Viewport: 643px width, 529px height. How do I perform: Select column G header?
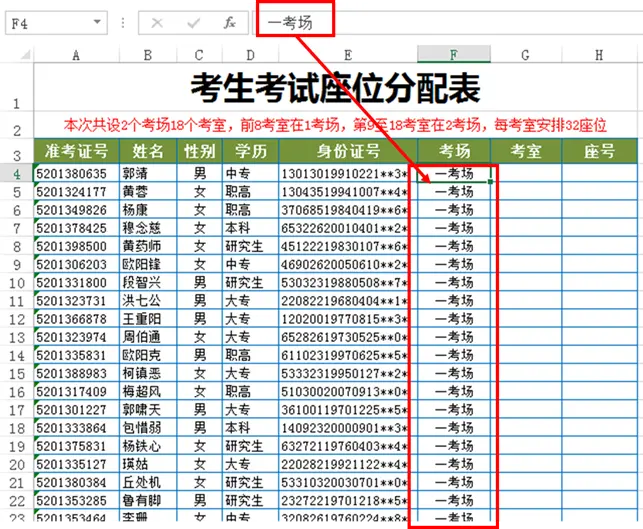[x=526, y=55]
